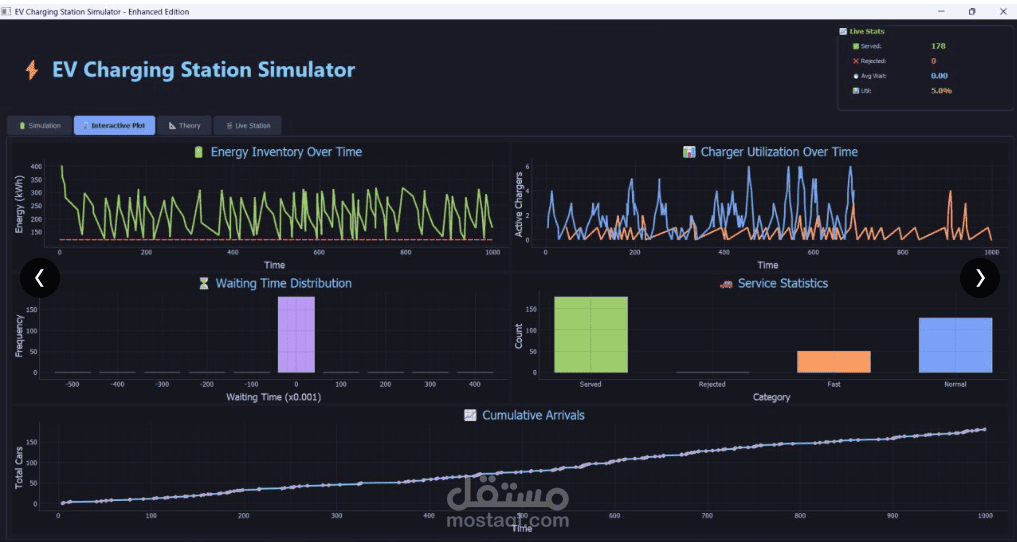
Task: Click the Waiting Time Distribution title
Action: (x=283, y=283)
